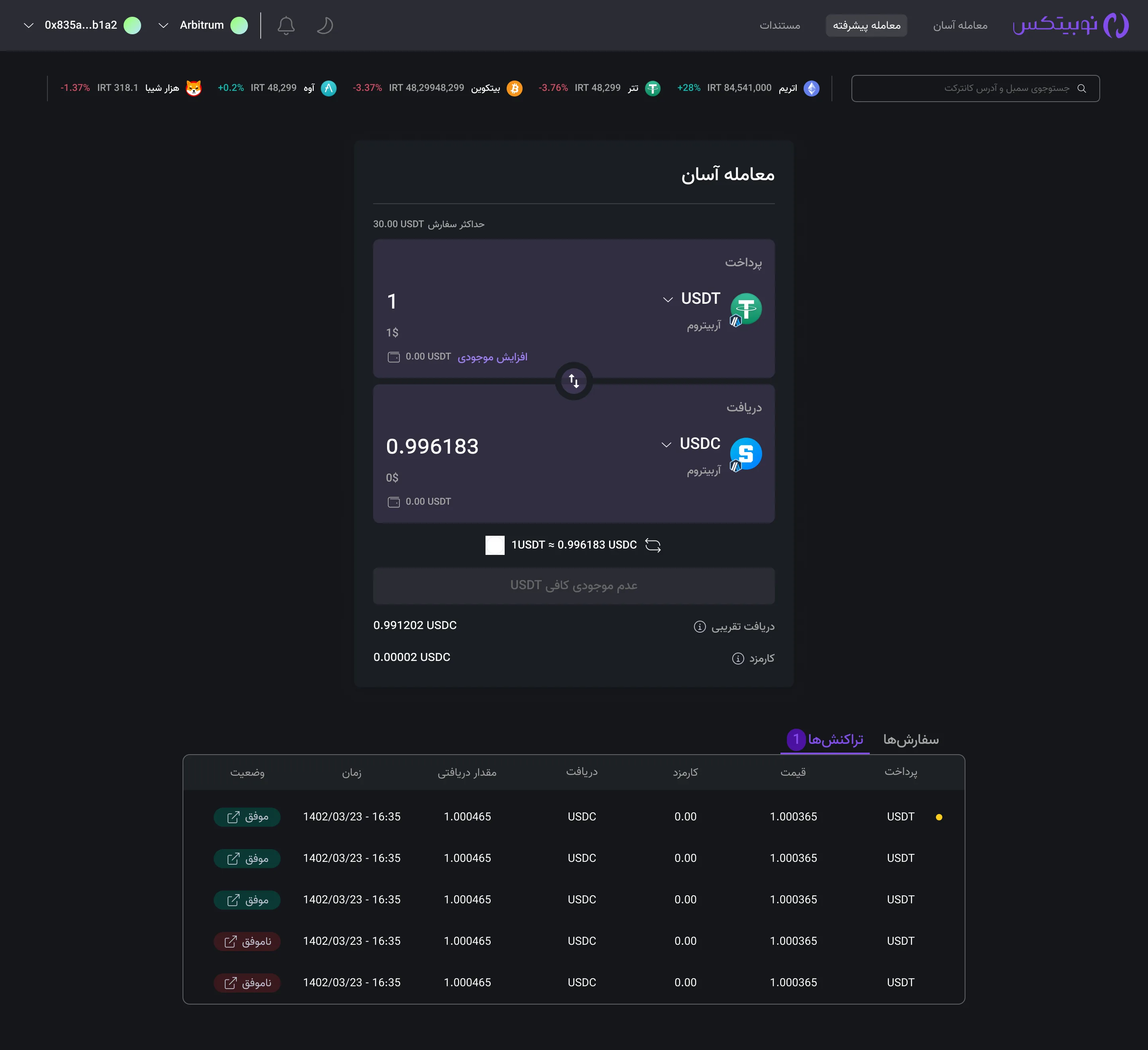Select the Bitcoin ticker icon
The image size is (1148, 1050).
pos(514,88)
